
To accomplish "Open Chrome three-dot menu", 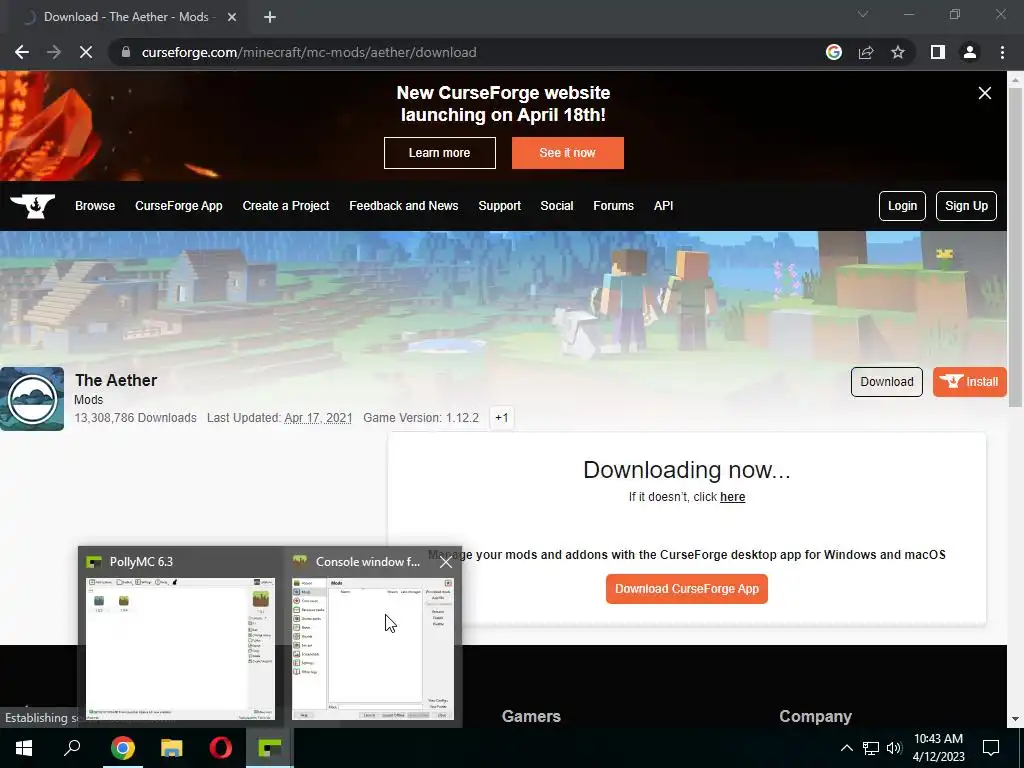I will 1002,52.
